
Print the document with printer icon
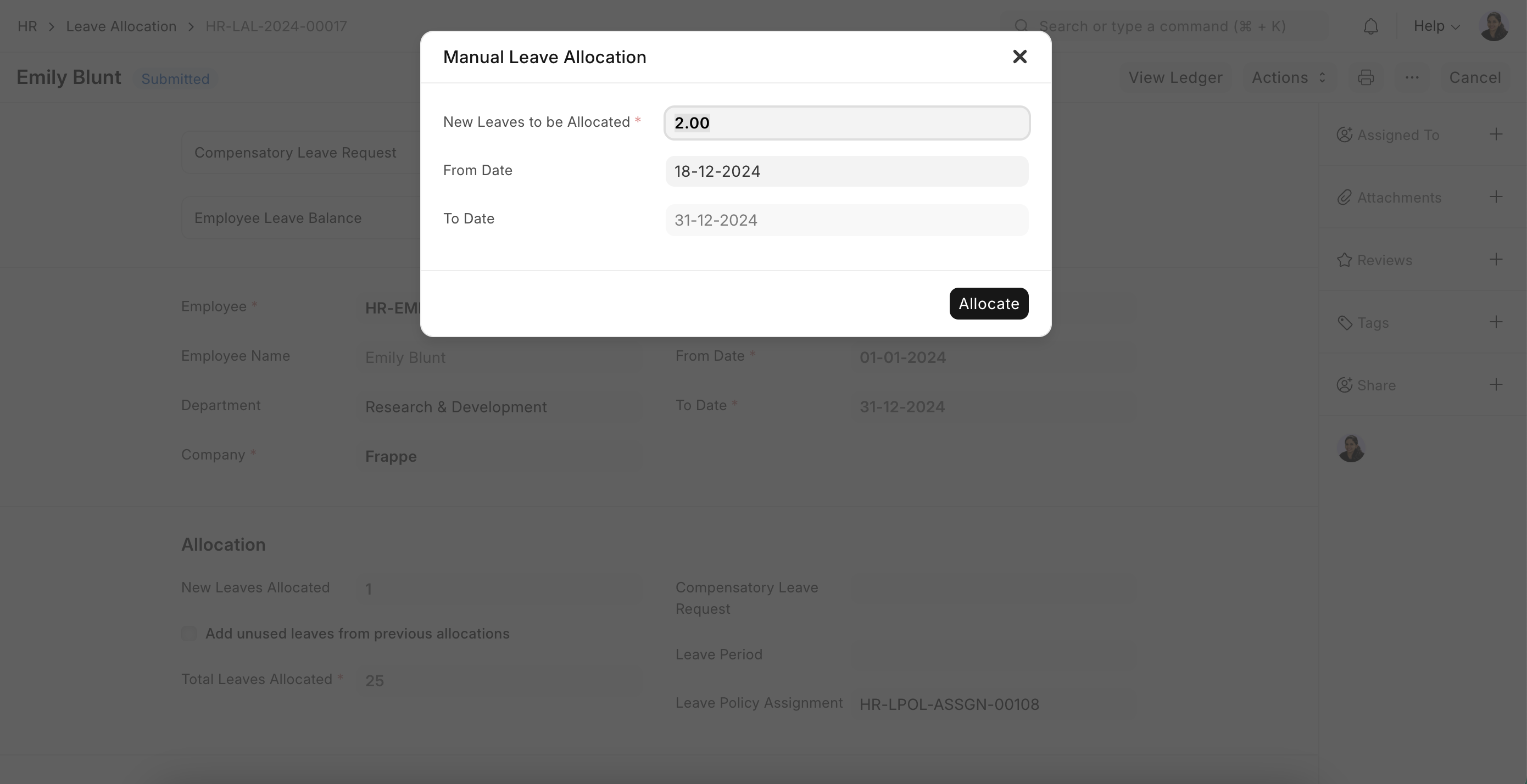pyautogui.click(x=1366, y=77)
